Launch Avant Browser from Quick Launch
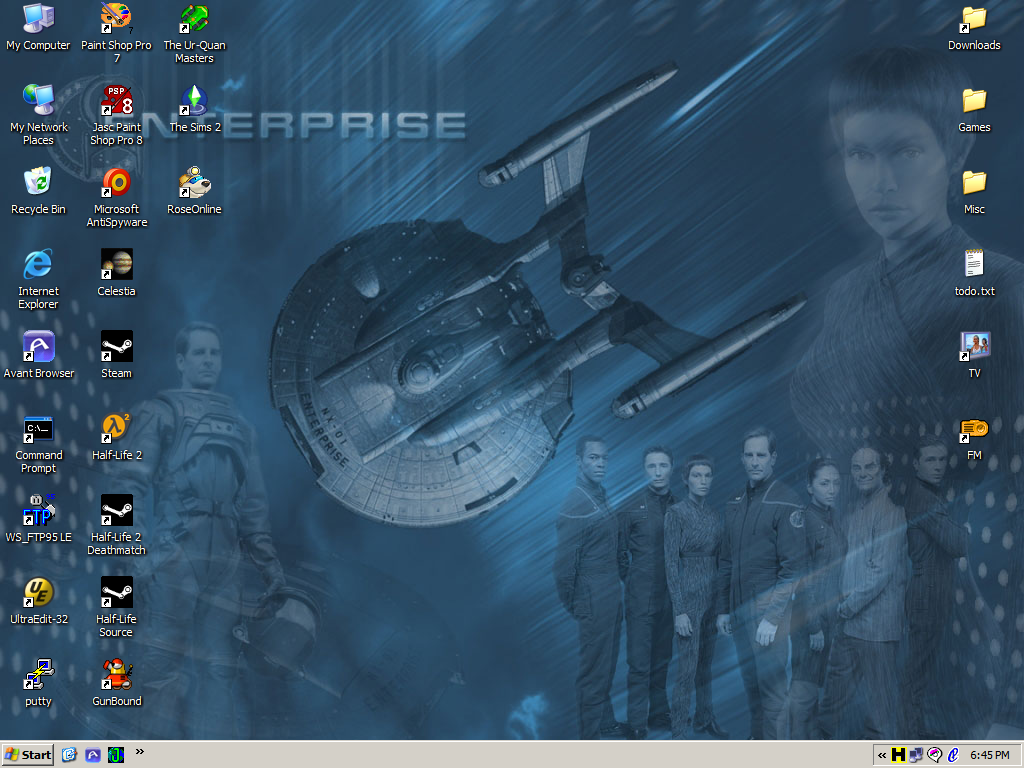 pos(93,755)
